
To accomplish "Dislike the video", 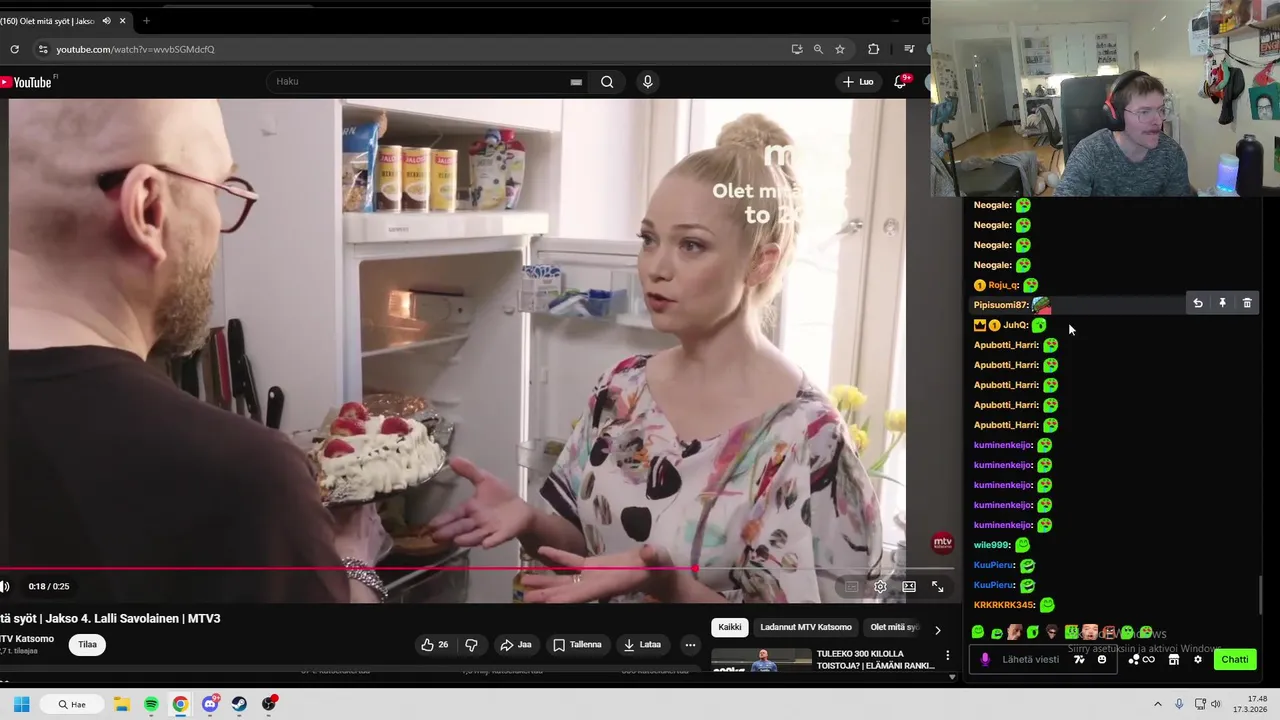I will [x=471, y=645].
